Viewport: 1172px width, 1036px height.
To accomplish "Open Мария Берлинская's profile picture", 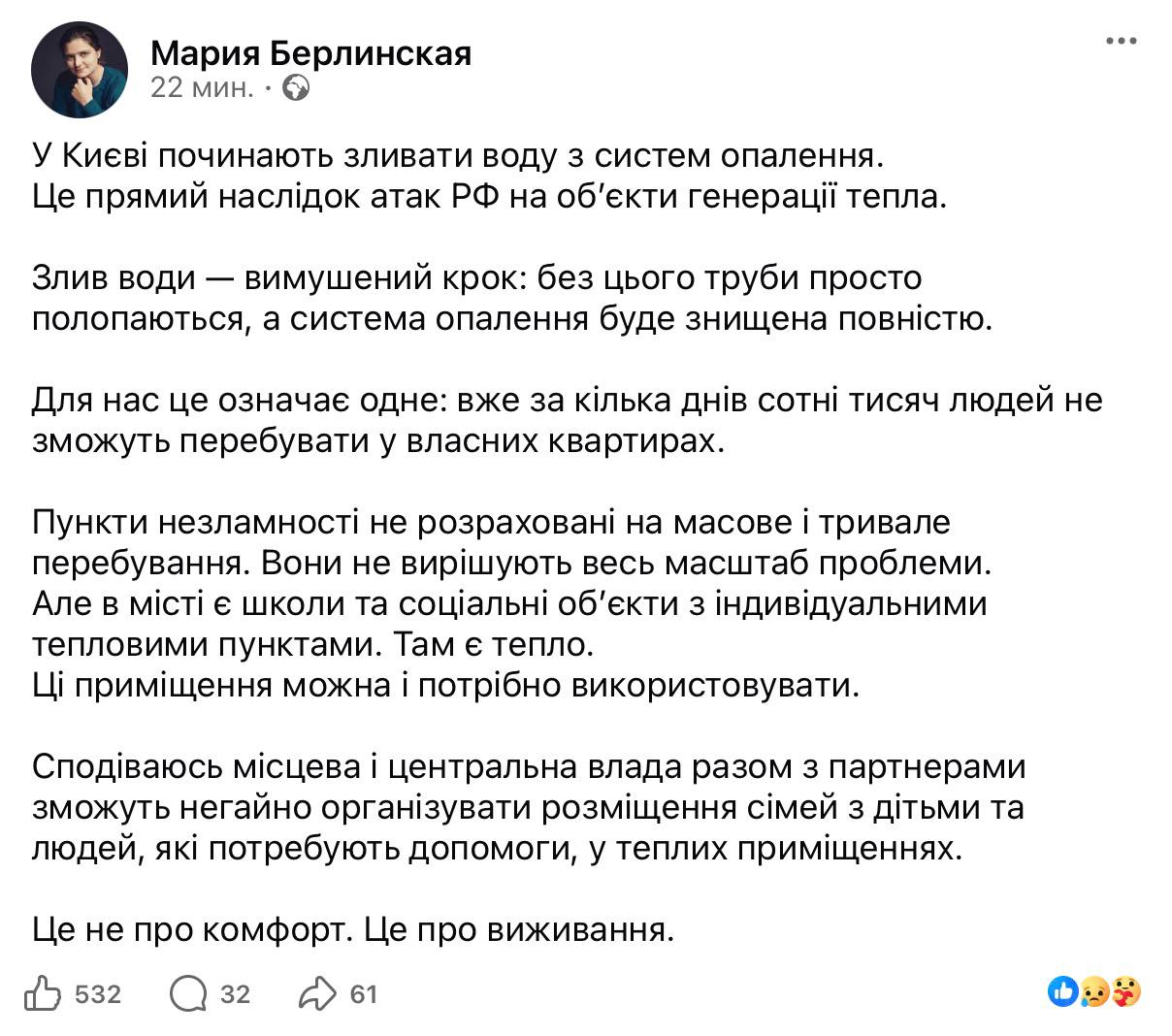I will 80,69.
